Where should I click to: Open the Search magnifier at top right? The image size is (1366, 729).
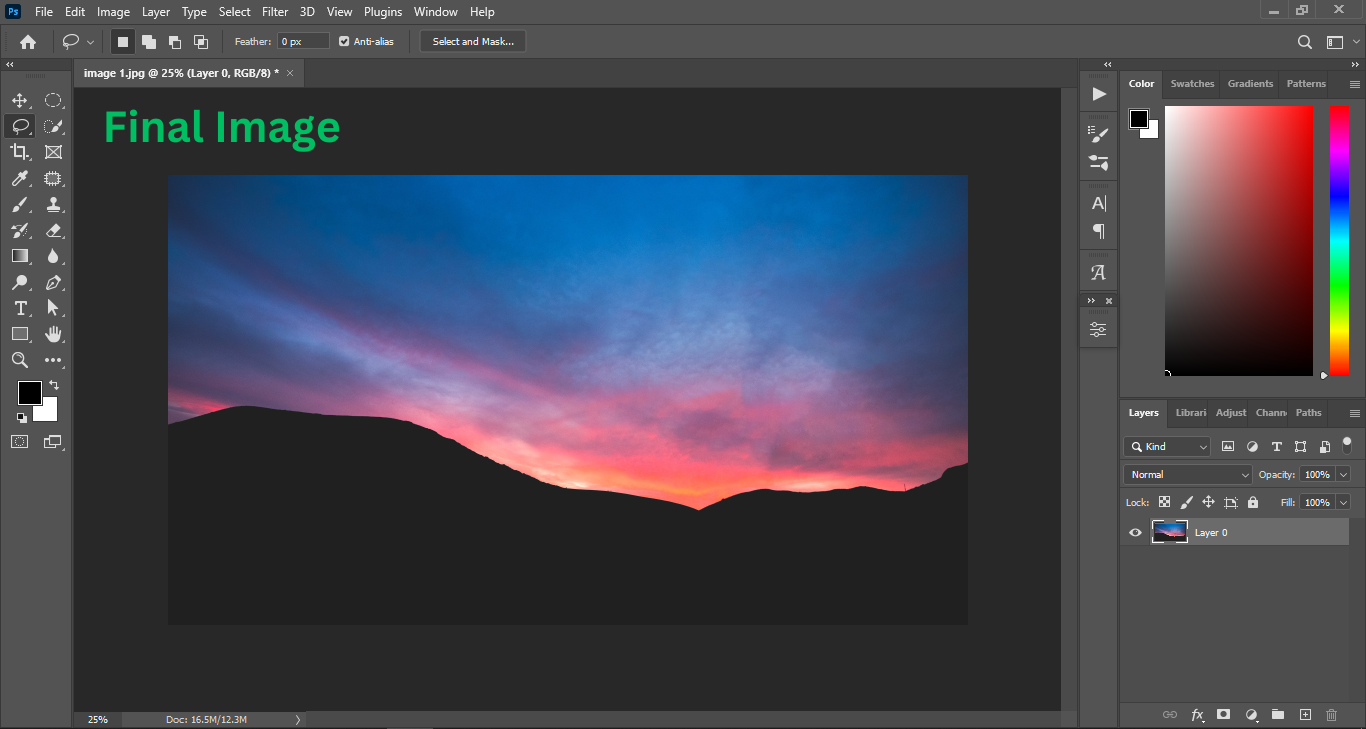(1305, 42)
